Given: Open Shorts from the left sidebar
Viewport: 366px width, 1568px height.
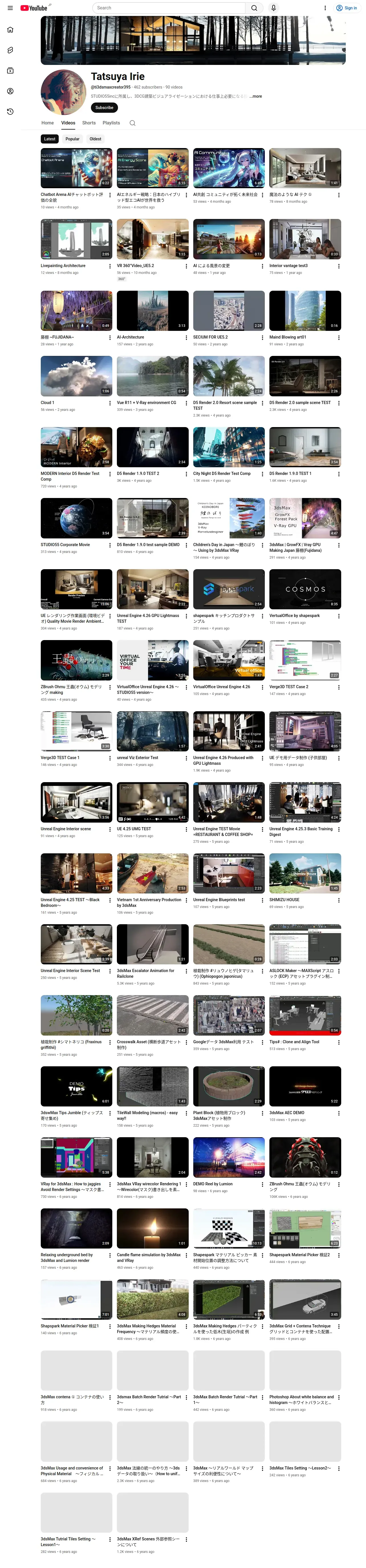Looking at the screenshot, I should 10,50.
